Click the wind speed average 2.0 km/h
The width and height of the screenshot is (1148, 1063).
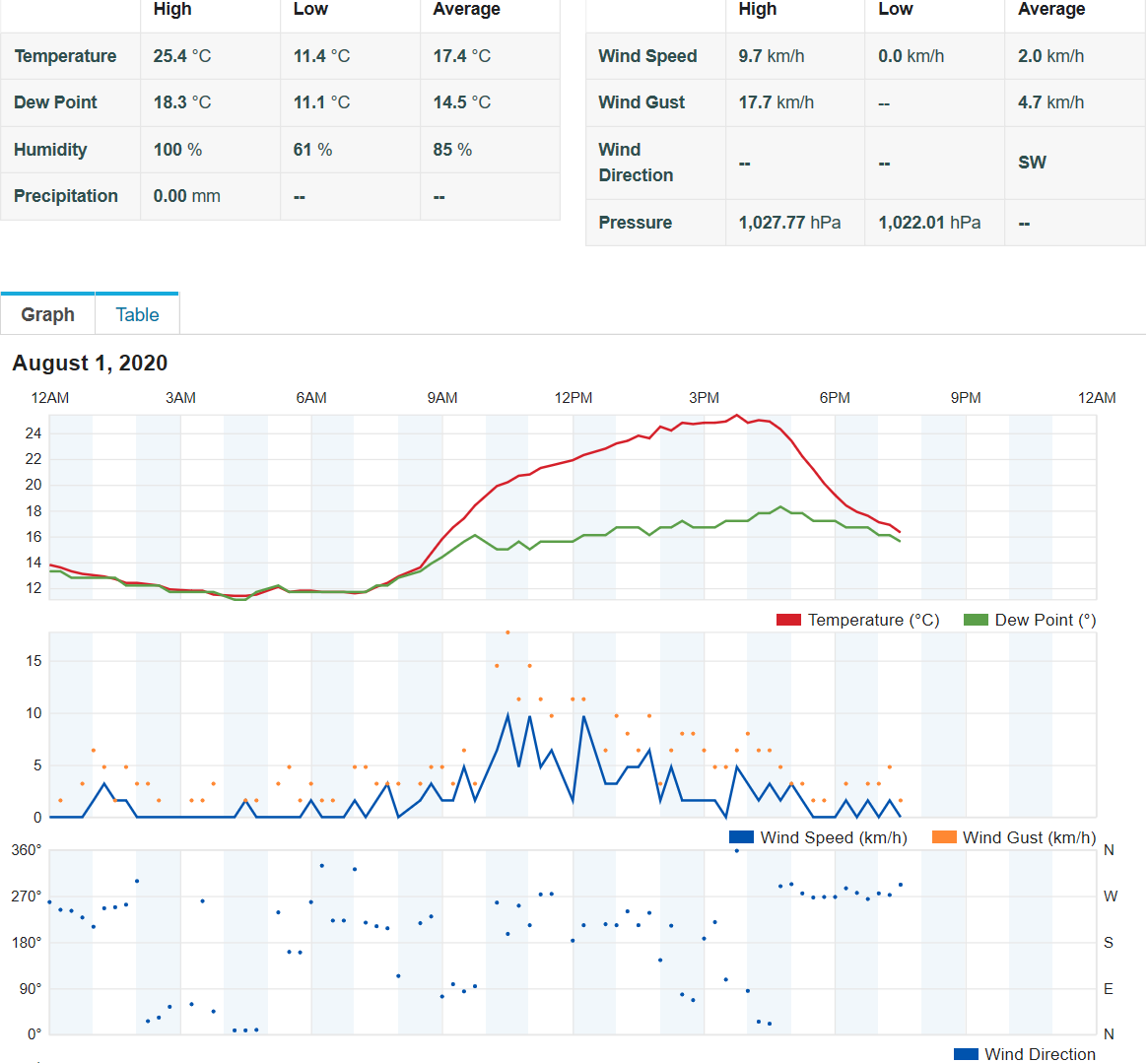(1051, 56)
